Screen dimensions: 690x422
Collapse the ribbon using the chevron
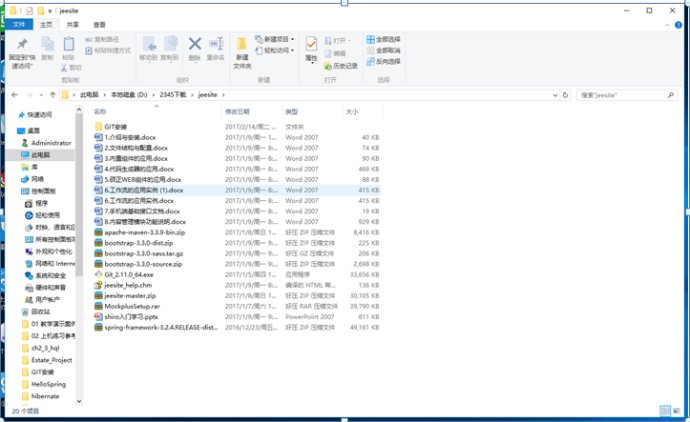(x=667, y=26)
